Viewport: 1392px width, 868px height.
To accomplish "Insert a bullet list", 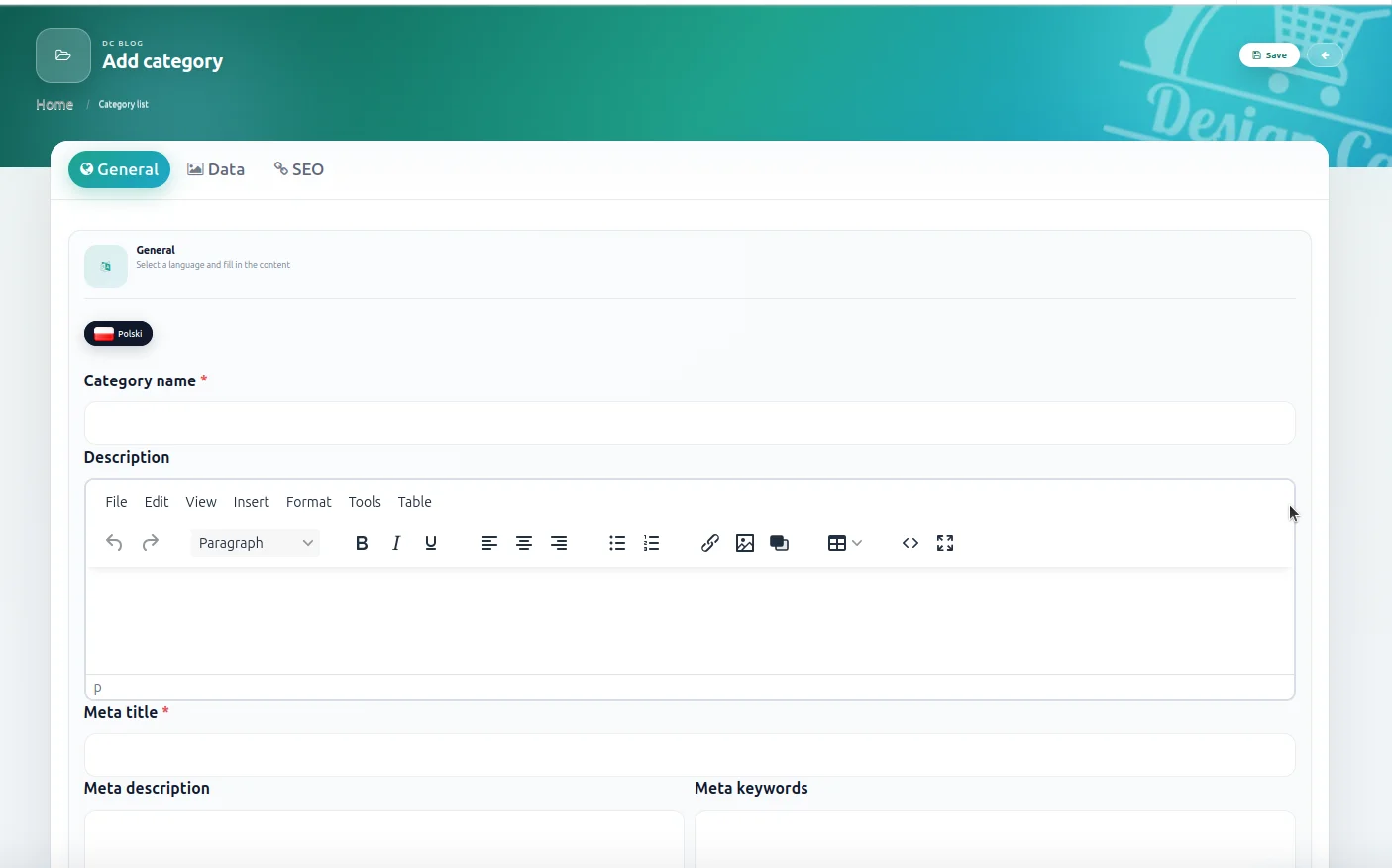I will [x=617, y=543].
